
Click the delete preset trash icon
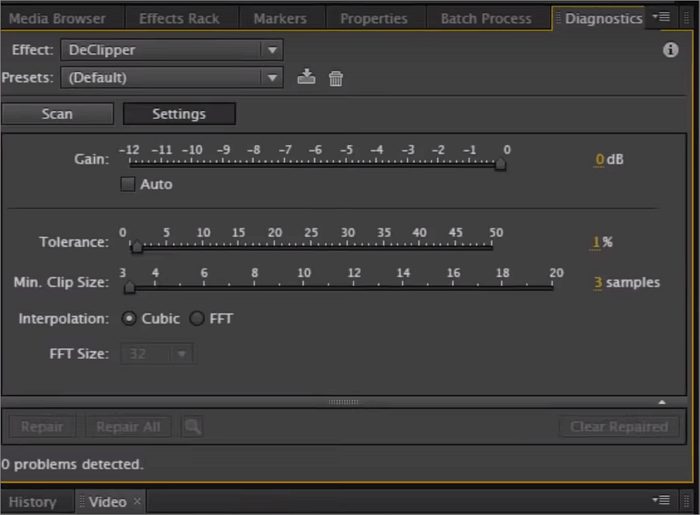[336, 78]
